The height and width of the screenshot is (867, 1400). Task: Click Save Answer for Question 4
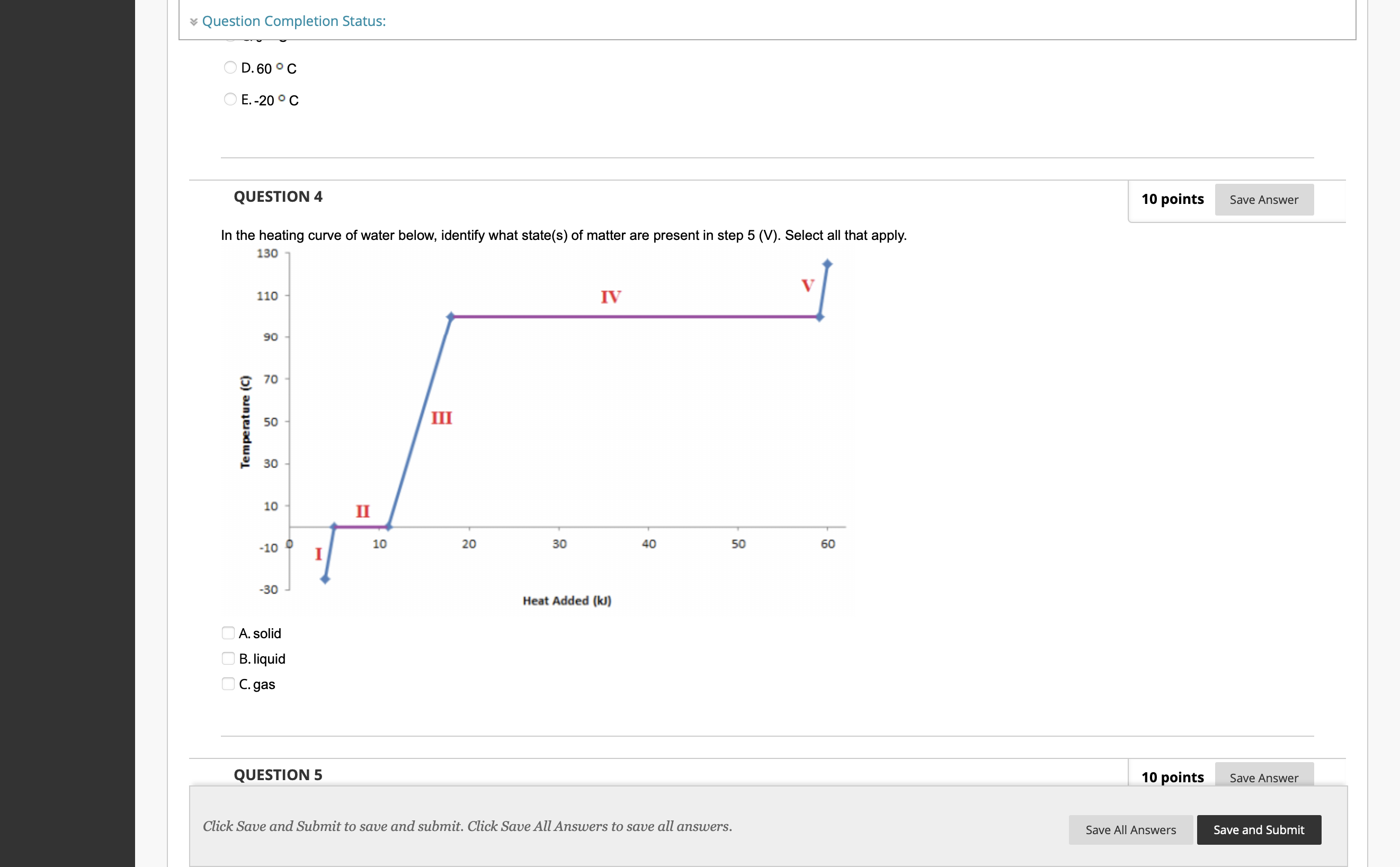pyautogui.click(x=1264, y=200)
